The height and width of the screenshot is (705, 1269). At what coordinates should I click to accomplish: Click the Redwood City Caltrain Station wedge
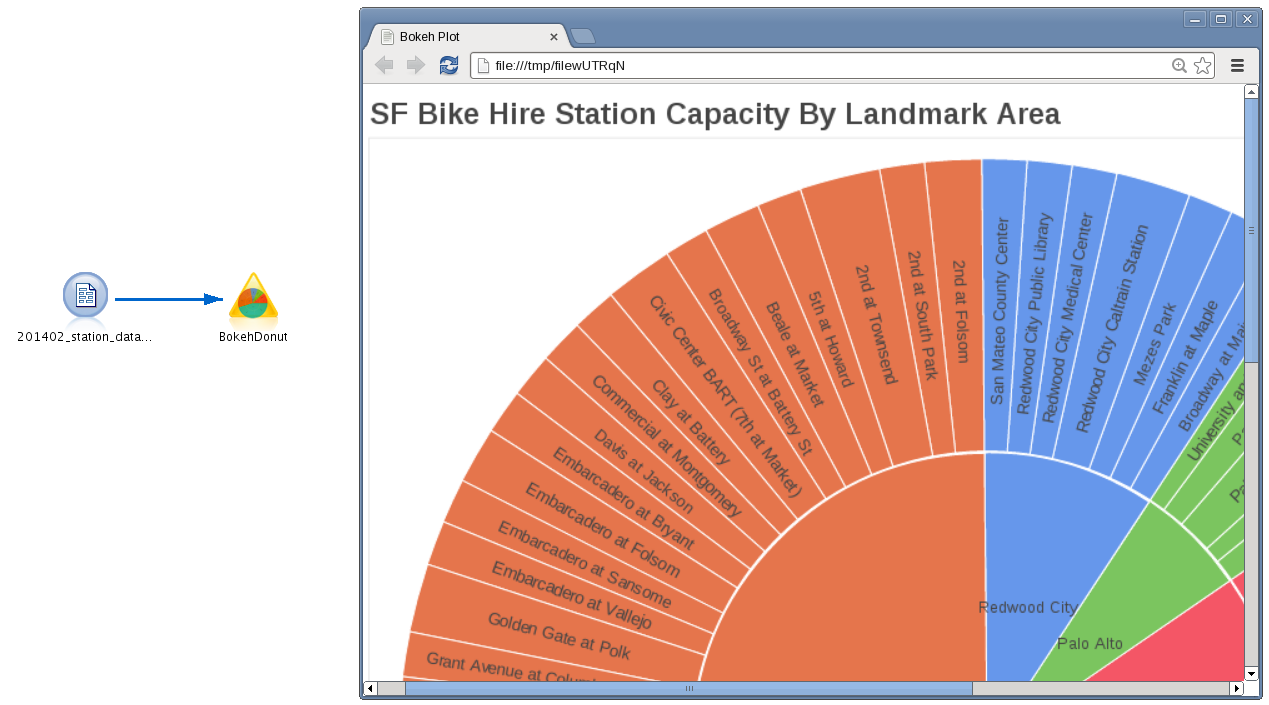tap(1110, 329)
